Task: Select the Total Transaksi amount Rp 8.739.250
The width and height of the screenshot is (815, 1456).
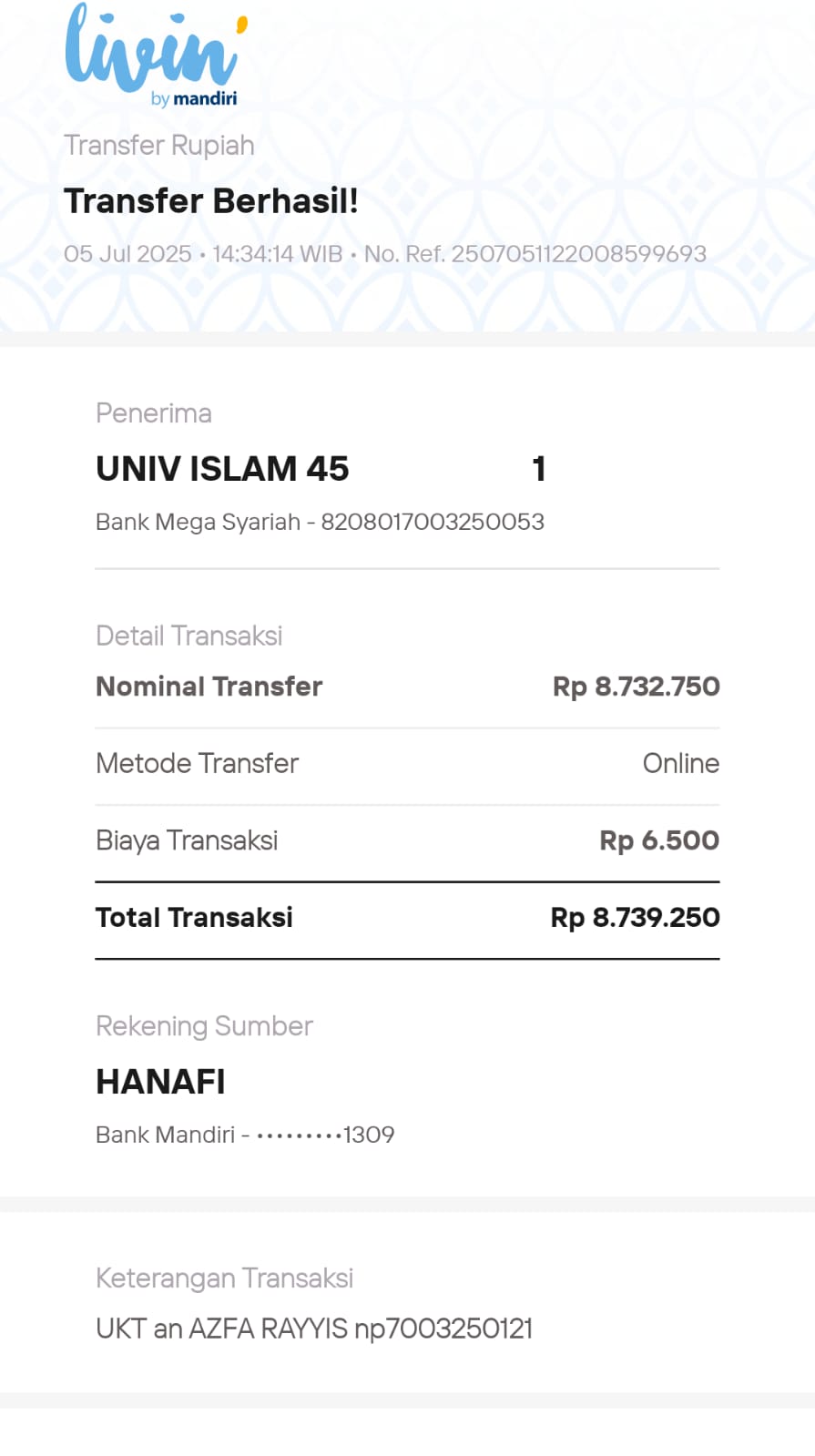Action: pyautogui.click(x=635, y=918)
